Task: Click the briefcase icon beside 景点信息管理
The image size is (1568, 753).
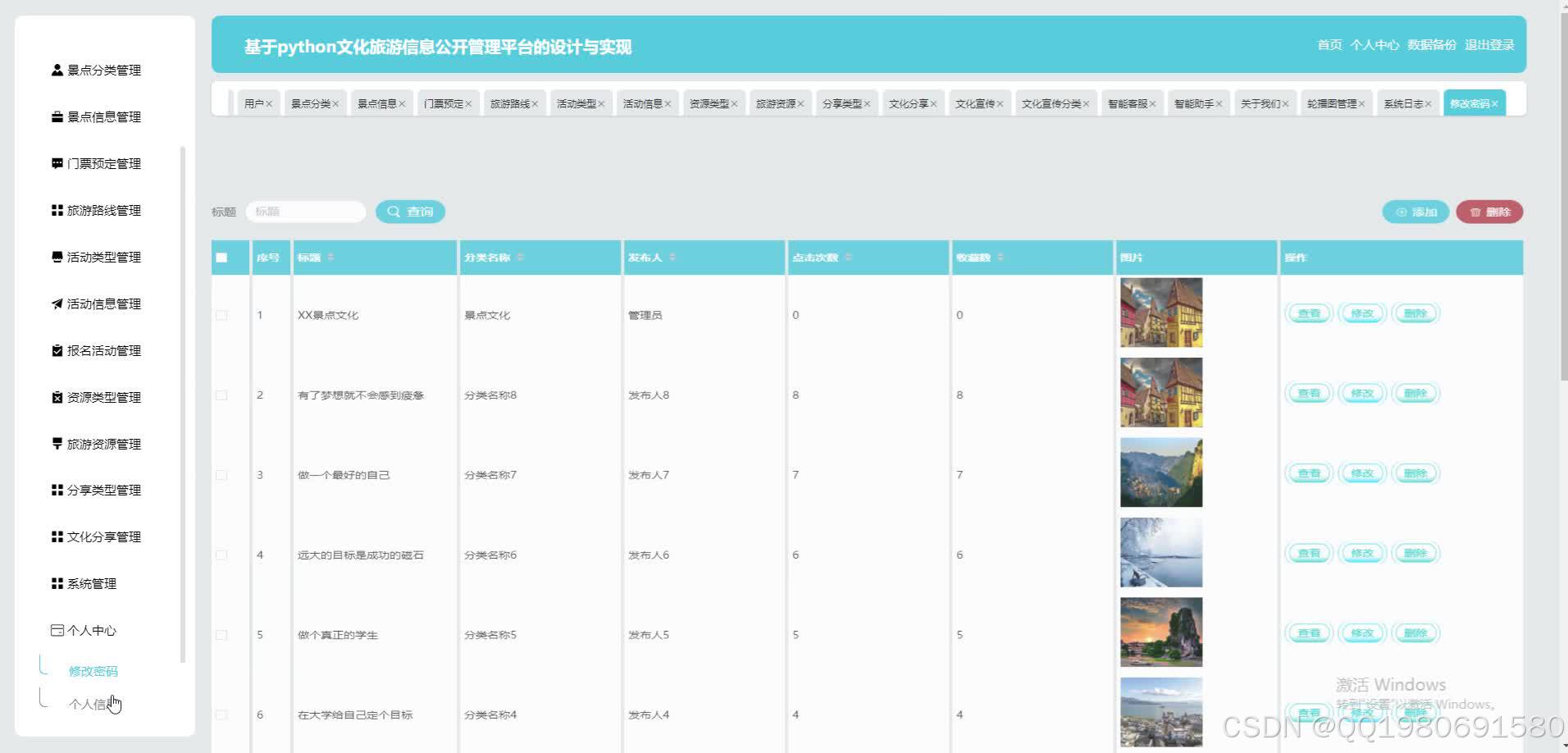Action: (57, 117)
